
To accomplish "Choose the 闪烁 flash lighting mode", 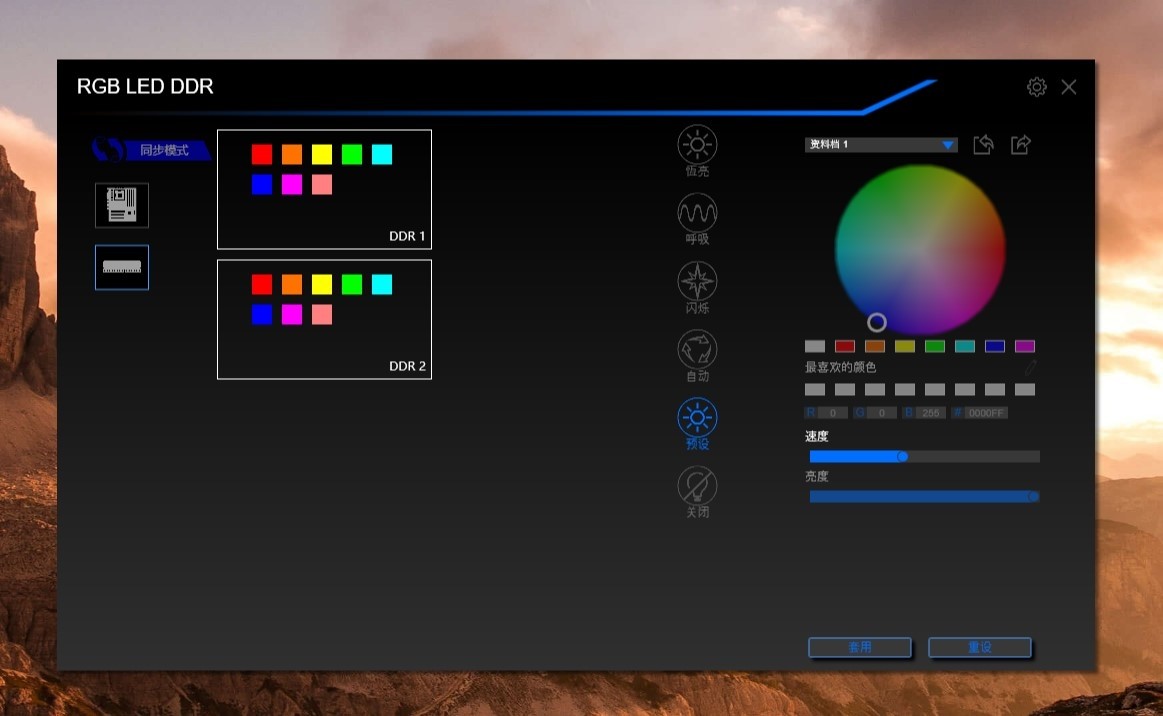I will (697, 281).
